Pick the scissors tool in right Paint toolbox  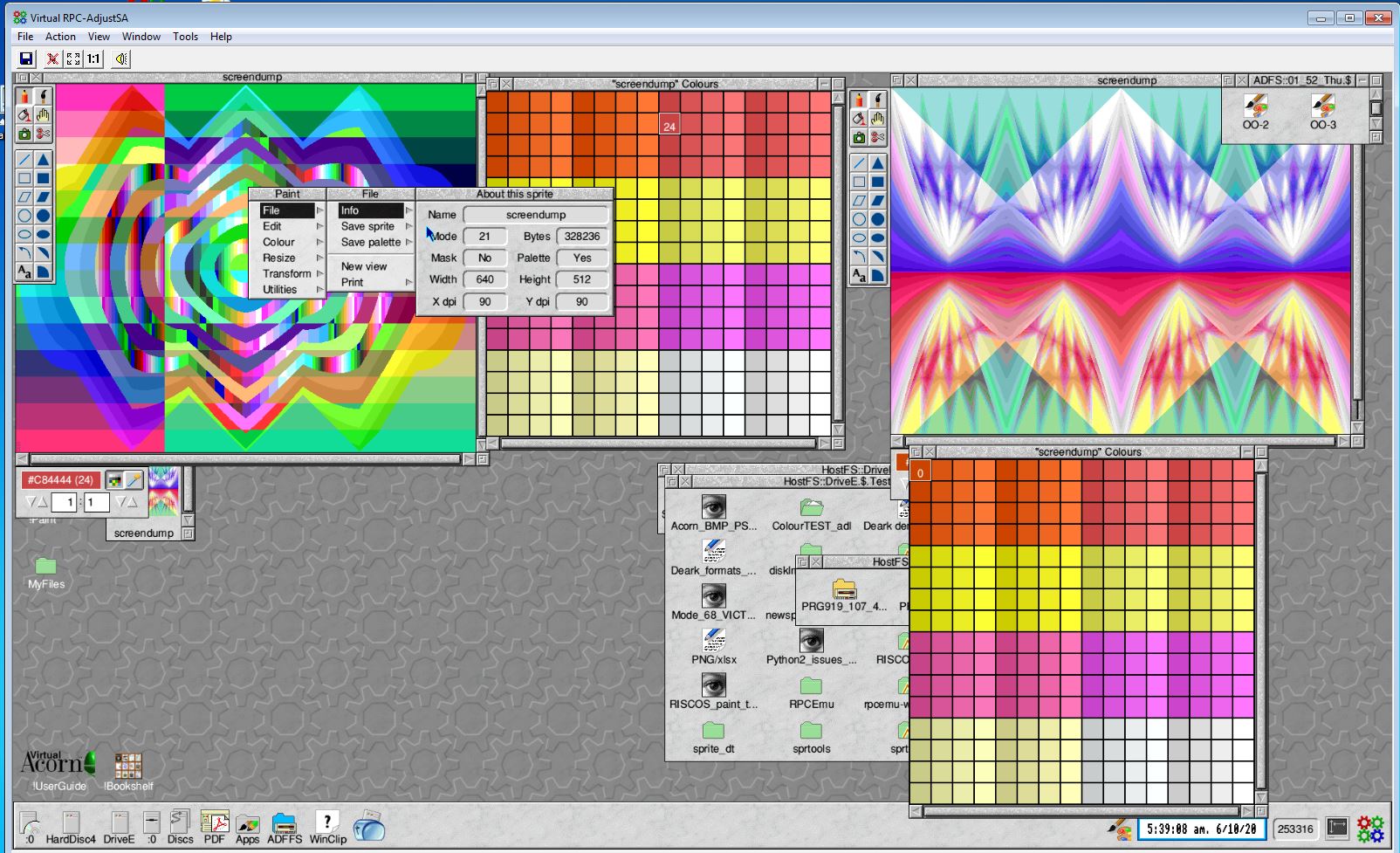(x=878, y=138)
